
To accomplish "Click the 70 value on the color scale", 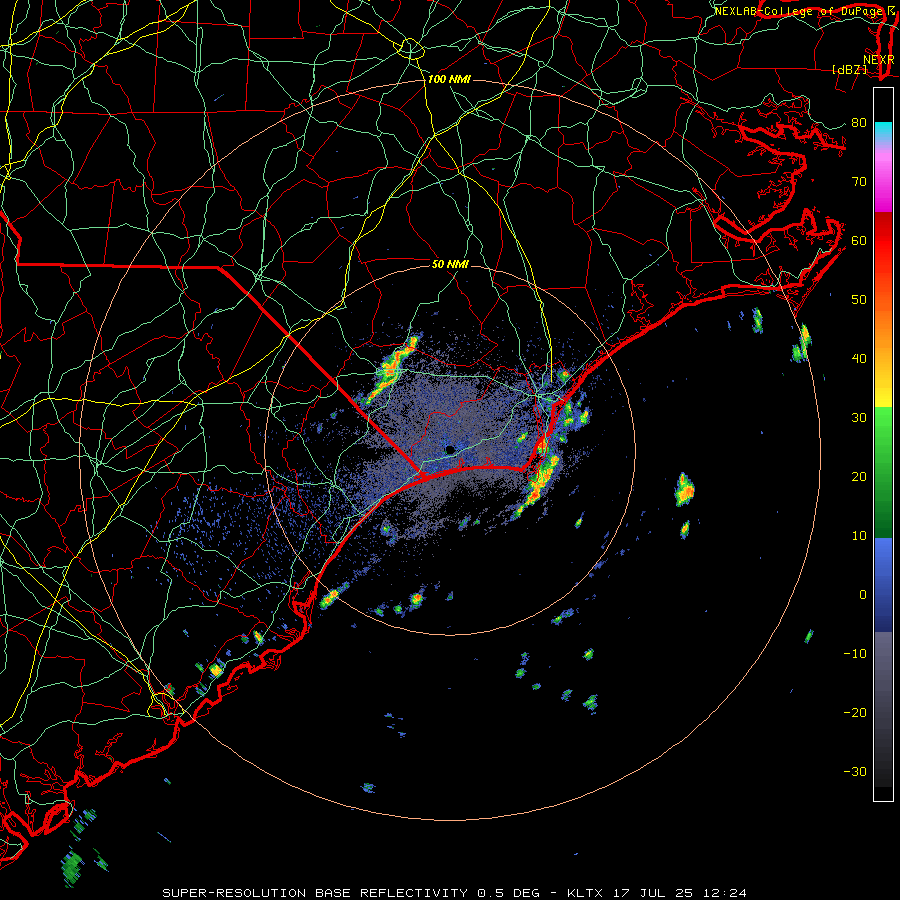I will (x=859, y=182).
